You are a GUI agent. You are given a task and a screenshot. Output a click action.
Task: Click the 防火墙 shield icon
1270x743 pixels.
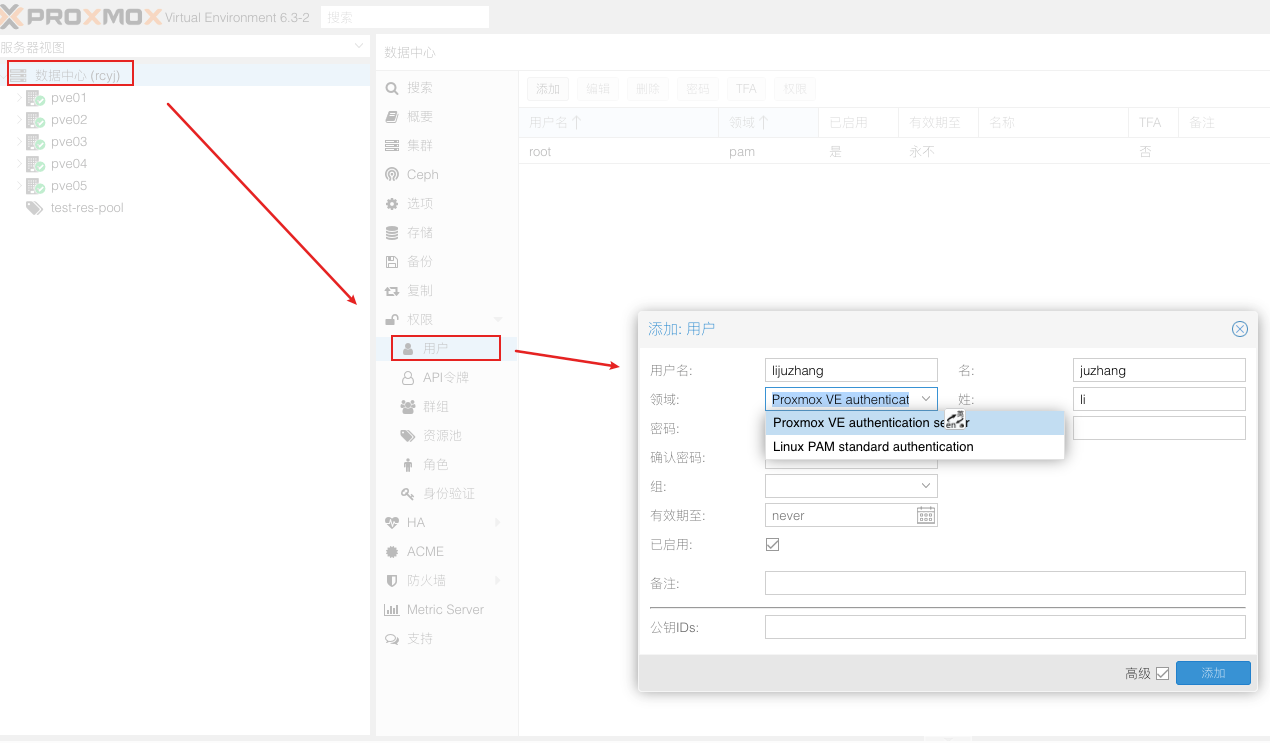[392, 581]
